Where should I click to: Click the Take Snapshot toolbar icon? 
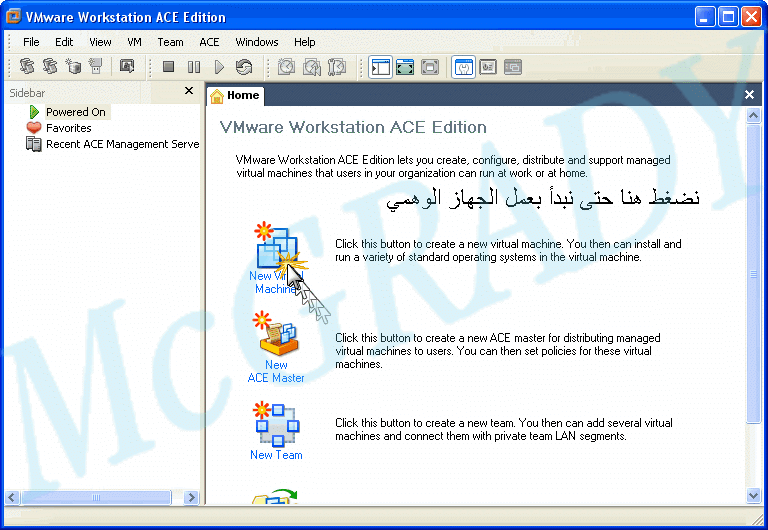point(286,67)
